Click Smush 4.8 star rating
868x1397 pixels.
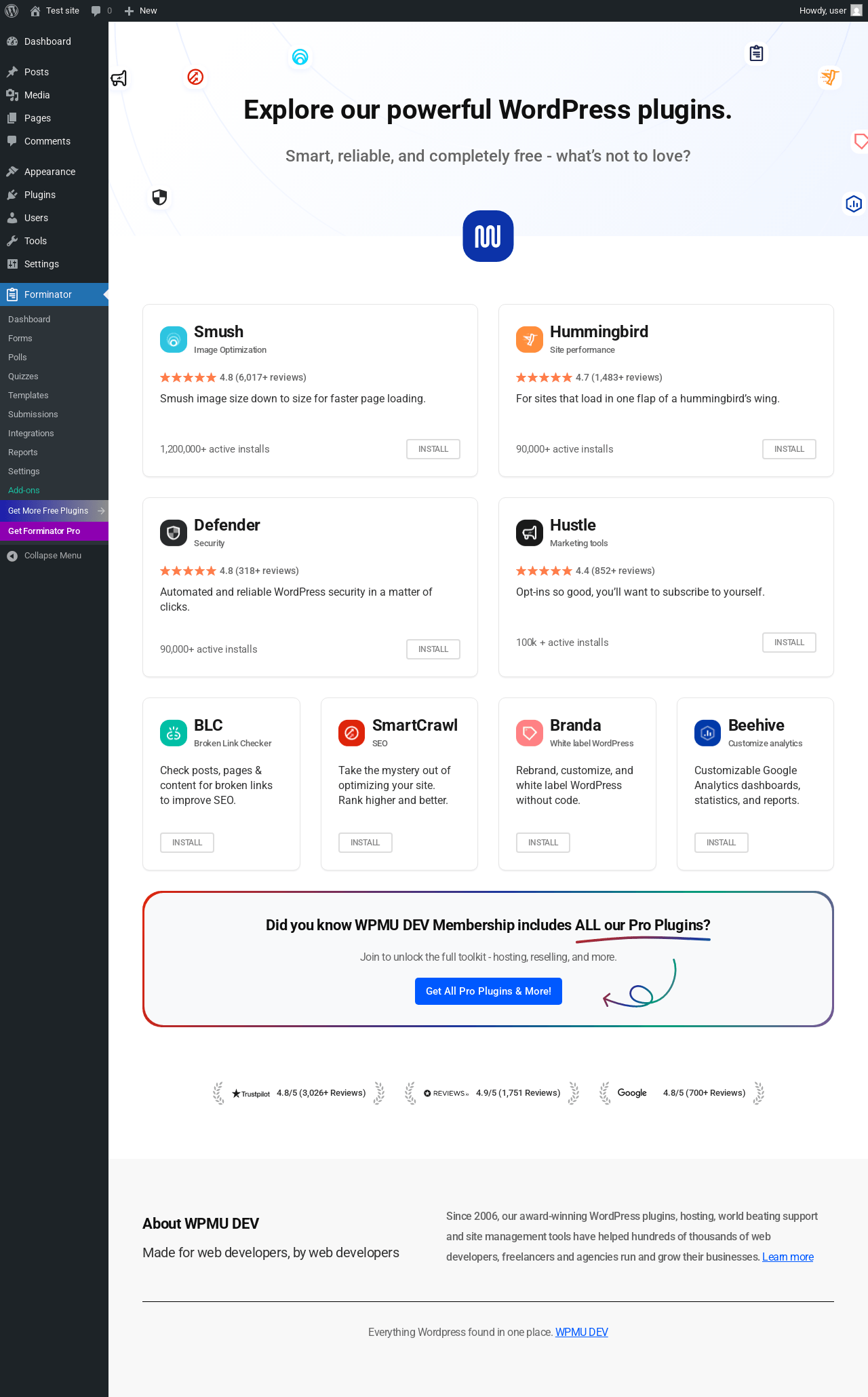[x=233, y=378]
